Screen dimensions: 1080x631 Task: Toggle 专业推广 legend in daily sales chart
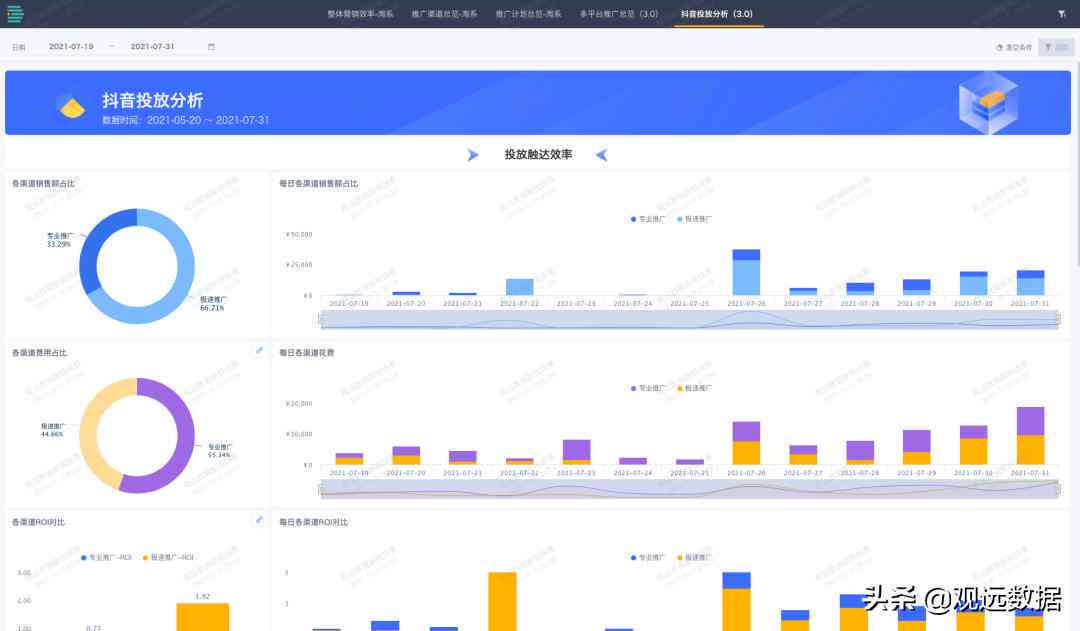(647, 219)
